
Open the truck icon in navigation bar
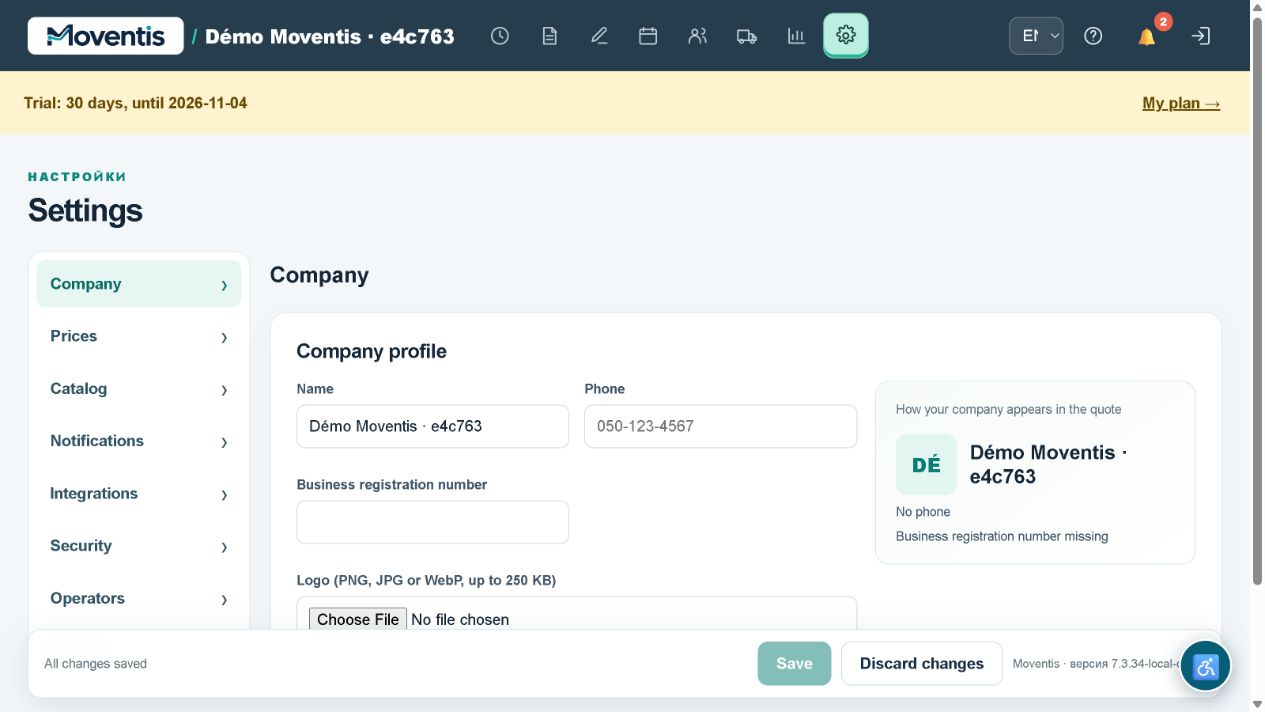click(x=747, y=36)
